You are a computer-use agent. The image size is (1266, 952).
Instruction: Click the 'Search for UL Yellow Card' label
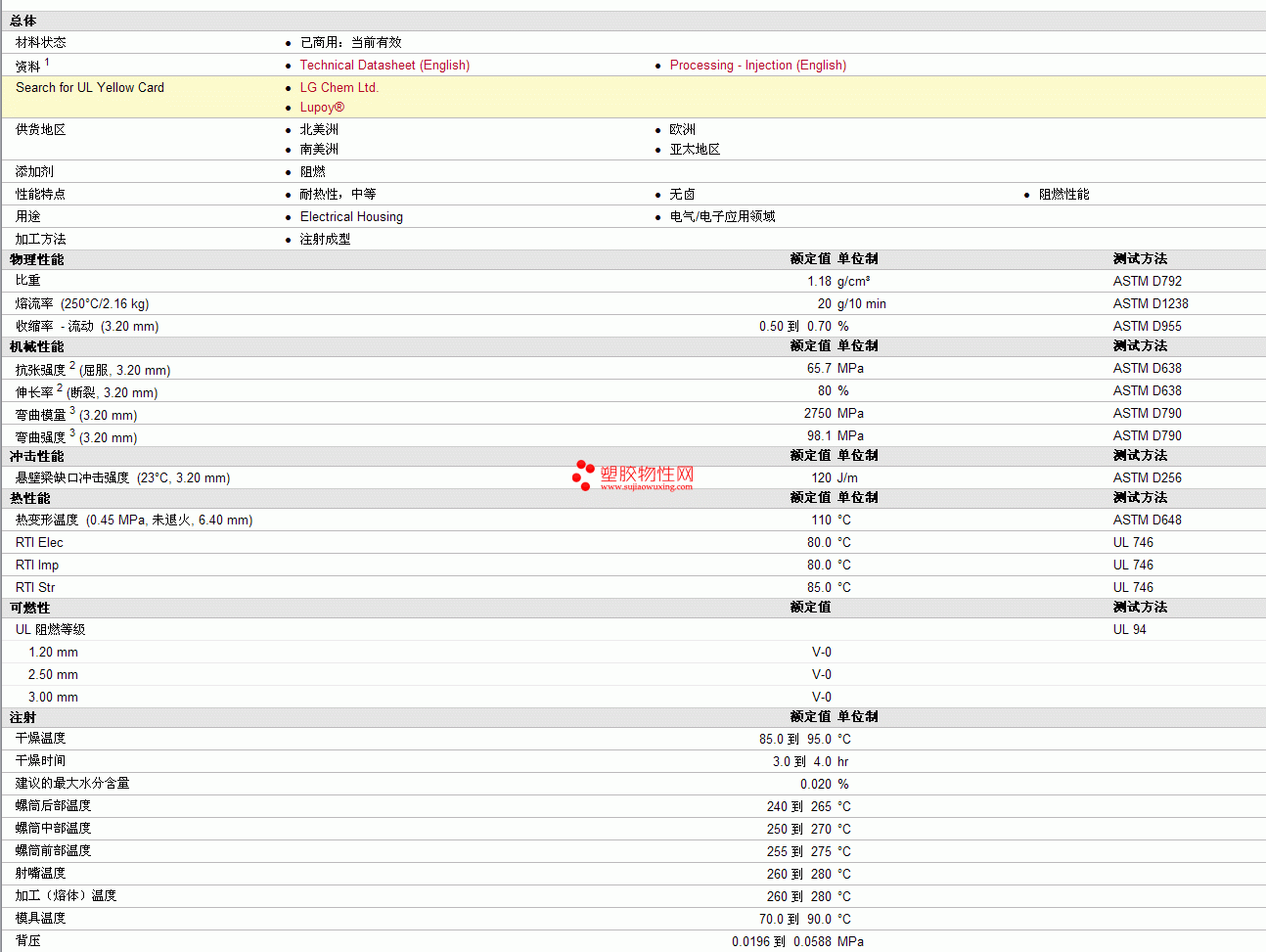(x=90, y=88)
